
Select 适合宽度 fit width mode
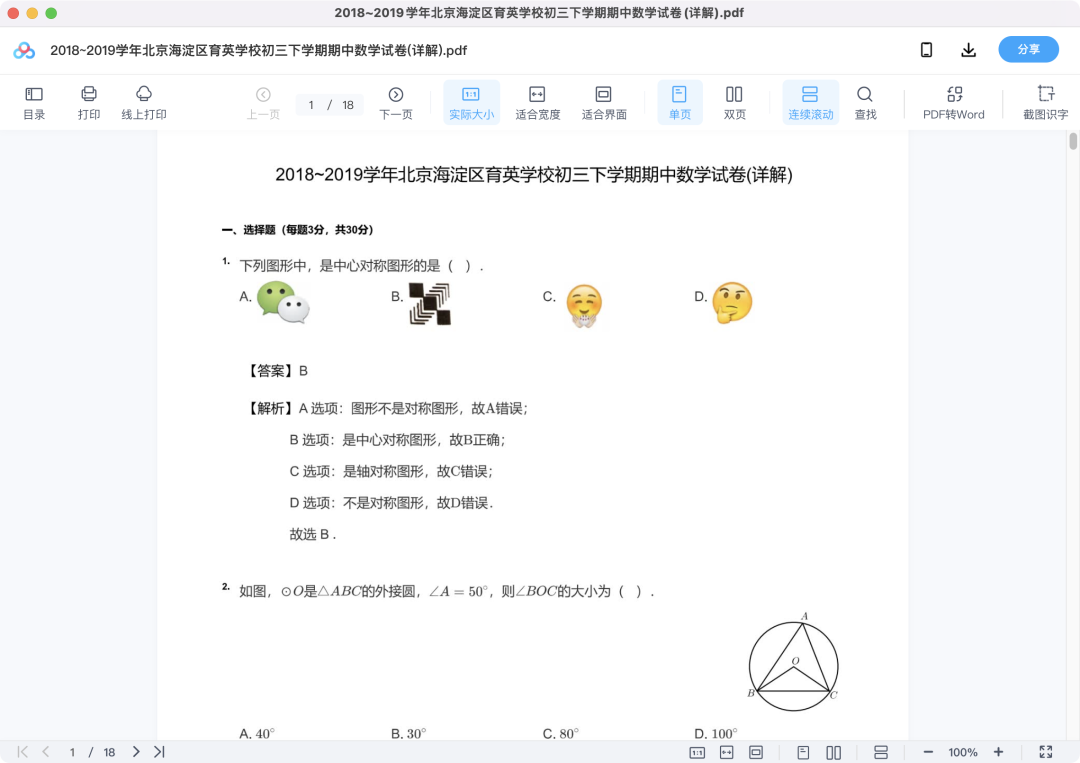point(537,103)
